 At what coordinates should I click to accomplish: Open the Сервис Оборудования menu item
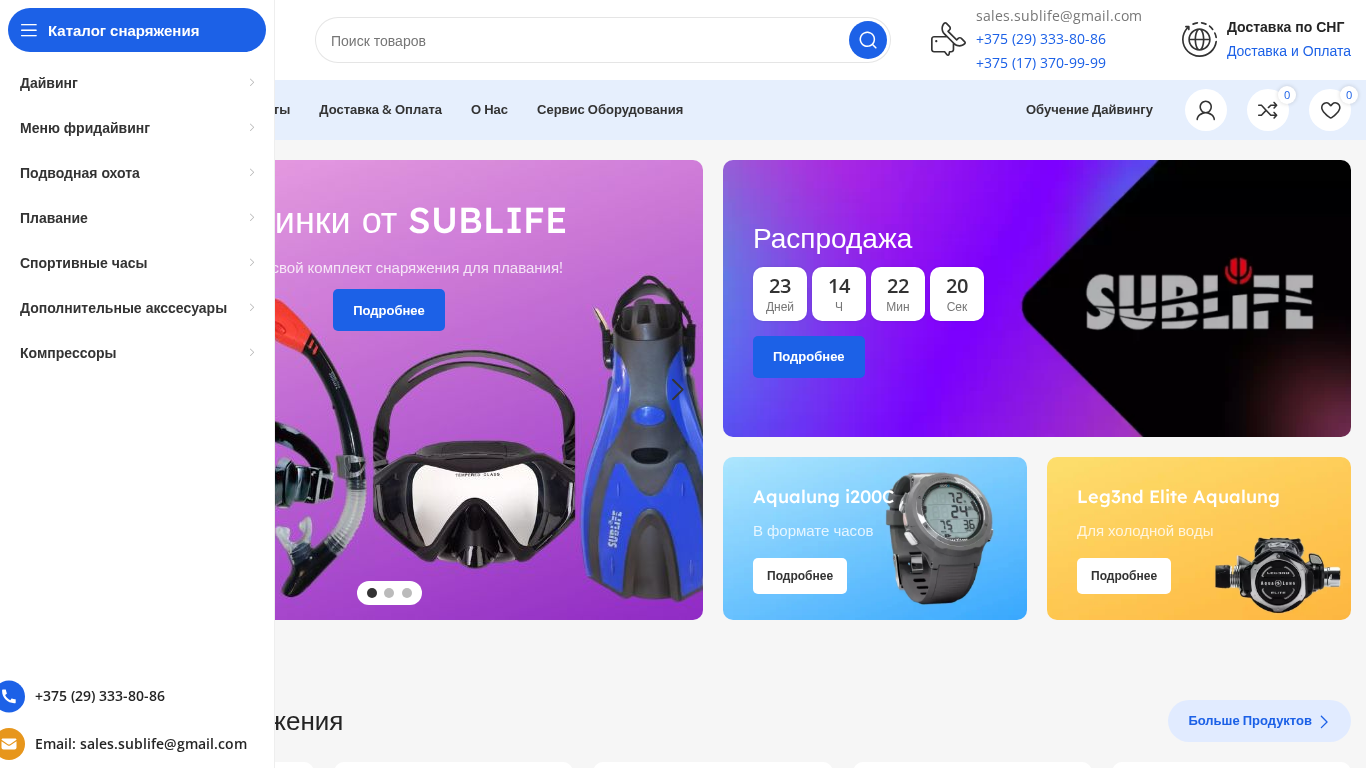pyautogui.click(x=610, y=110)
